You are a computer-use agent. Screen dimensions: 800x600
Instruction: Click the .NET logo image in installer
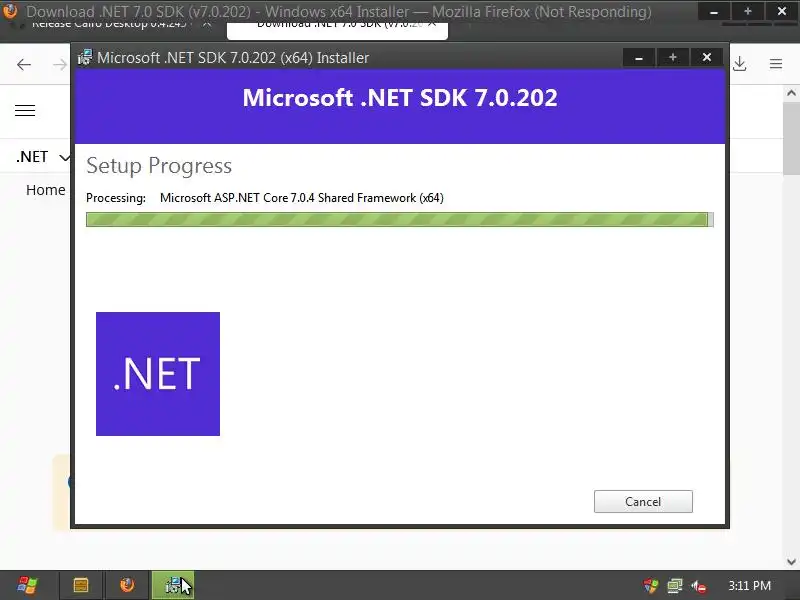[x=158, y=374]
